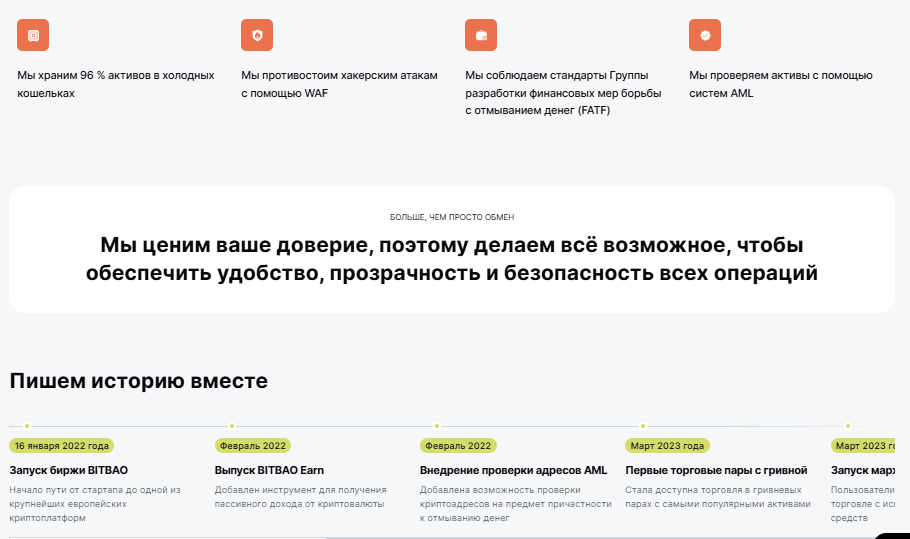Click the 'Пишем историю вместе' heading
The height and width of the screenshot is (539, 910).
139,381
